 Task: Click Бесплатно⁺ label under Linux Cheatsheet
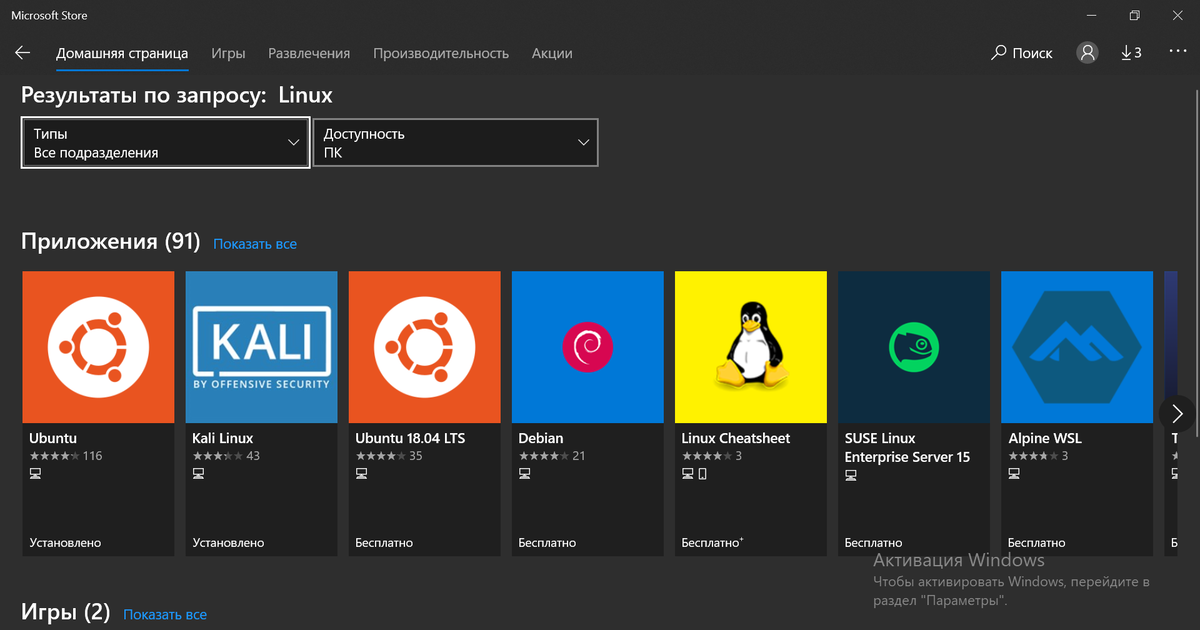pos(712,543)
